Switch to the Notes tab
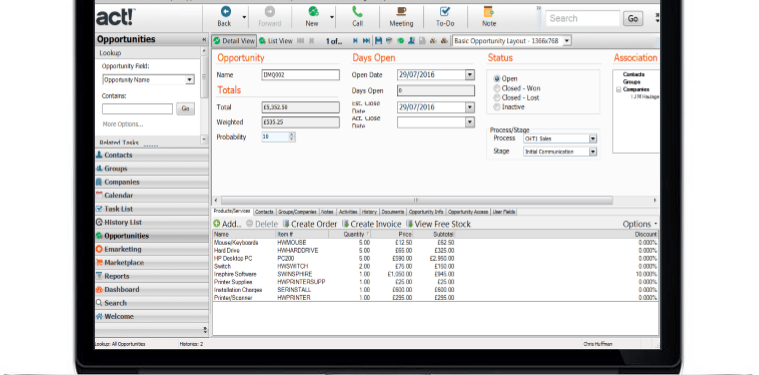 tap(328, 212)
